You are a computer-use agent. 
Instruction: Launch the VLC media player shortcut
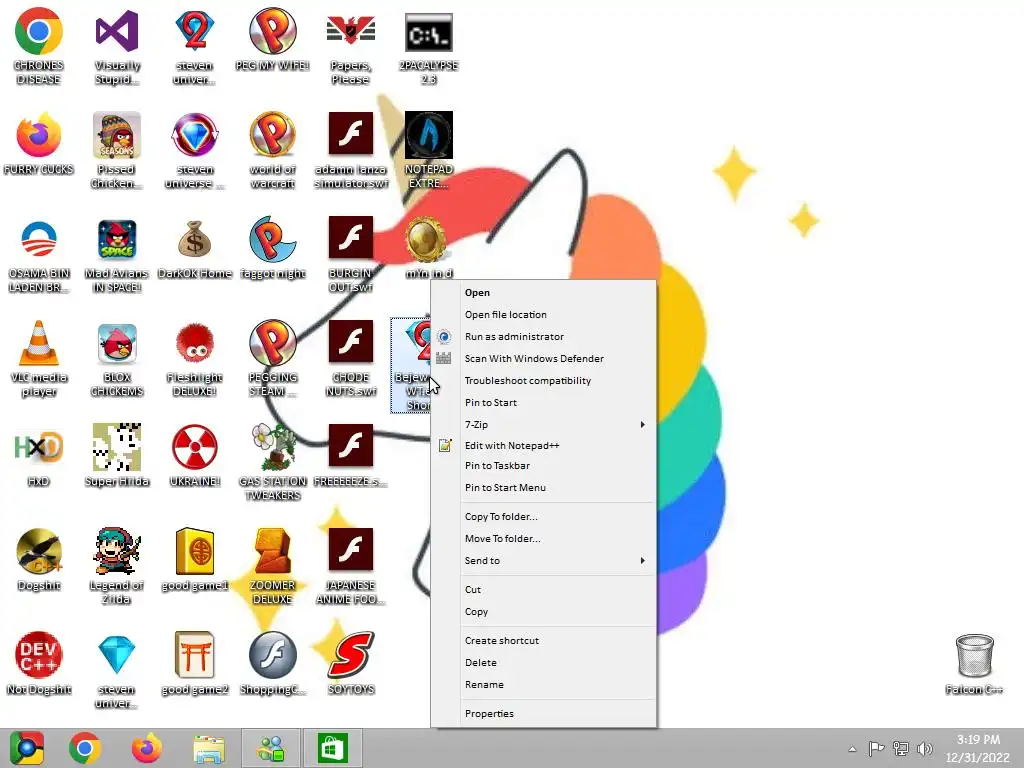[x=39, y=343]
